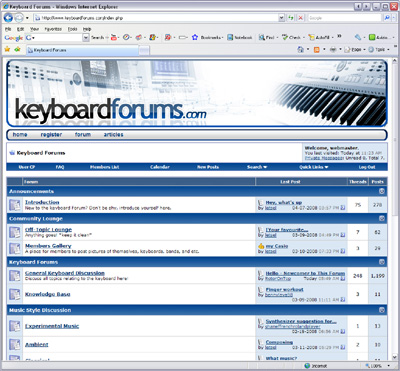Collapse the Music Style Discussion category
Viewport: 400px width, 371px height.
click(x=382, y=310)
